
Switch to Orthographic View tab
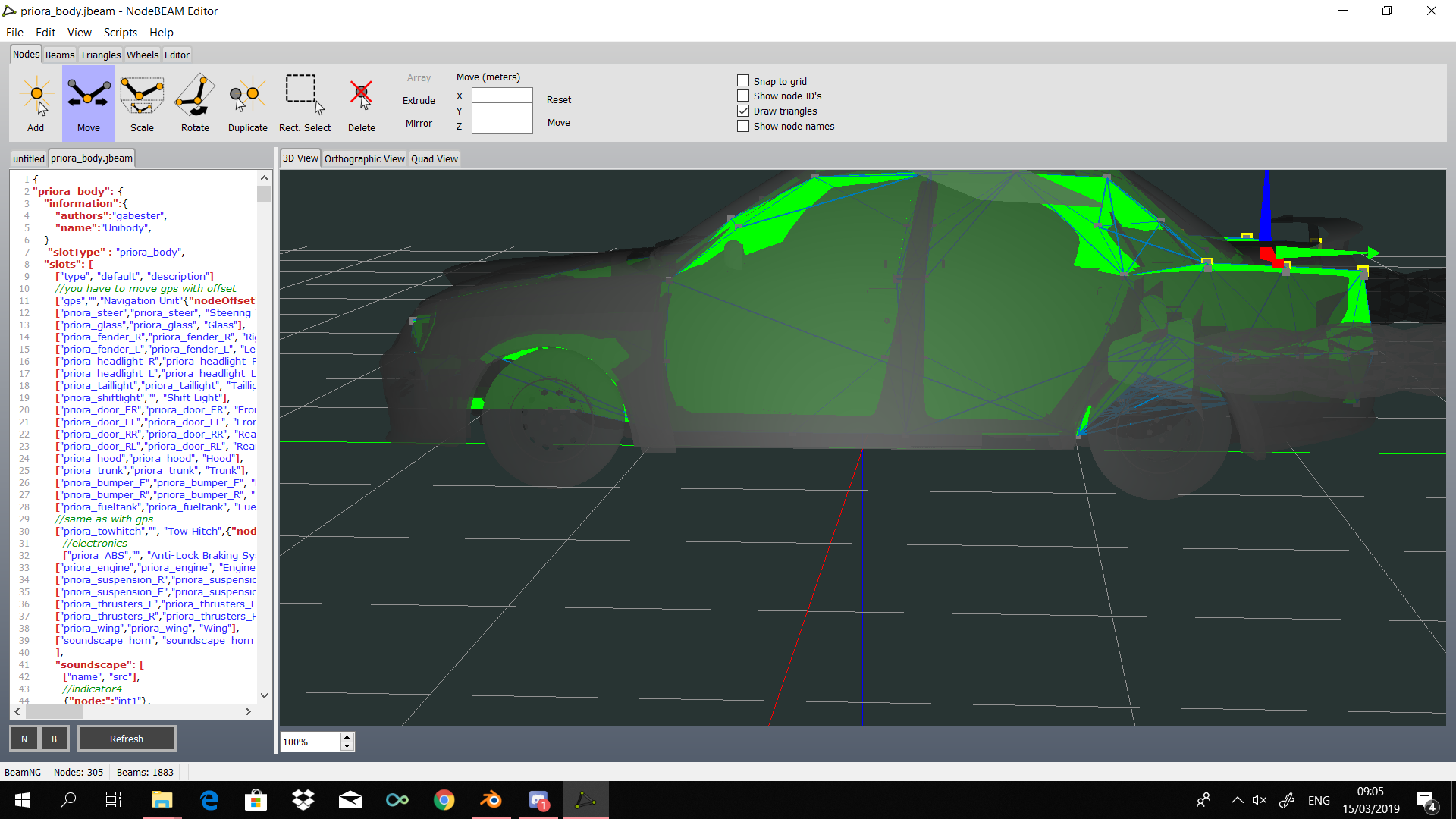coord(364,158)
